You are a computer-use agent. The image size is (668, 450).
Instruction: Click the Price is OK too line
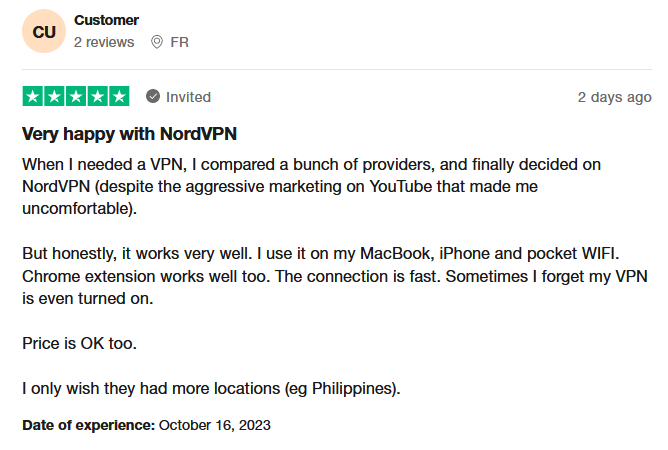pyautogui.click(x=79, y=343)
